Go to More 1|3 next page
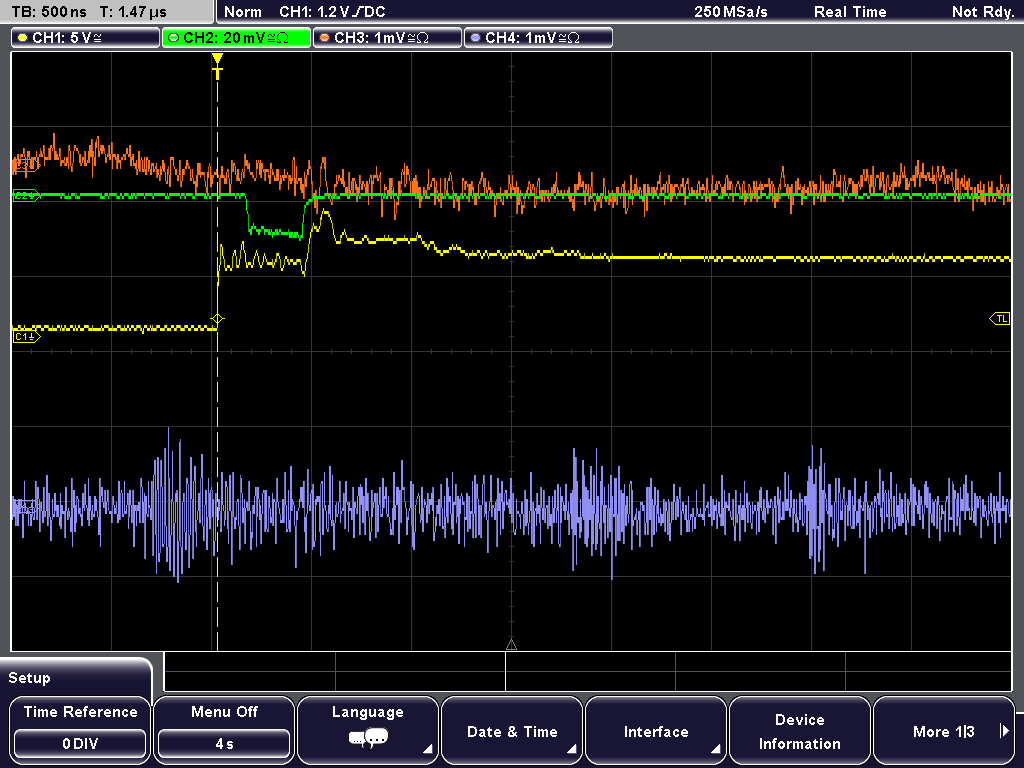Image resolution: width=1024 pixels, height=768 pixels. point(944,730)
